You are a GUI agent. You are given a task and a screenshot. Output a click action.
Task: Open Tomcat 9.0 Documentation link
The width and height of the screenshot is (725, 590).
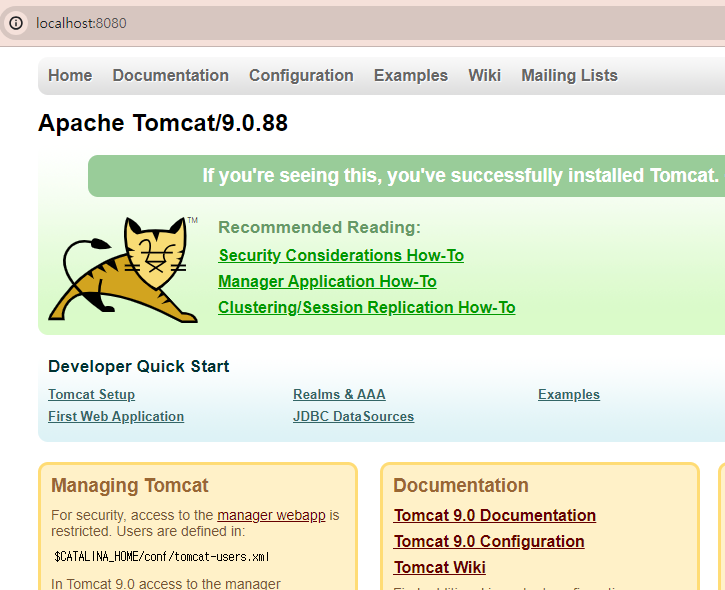pyautogui.click(x=495, y=516)
